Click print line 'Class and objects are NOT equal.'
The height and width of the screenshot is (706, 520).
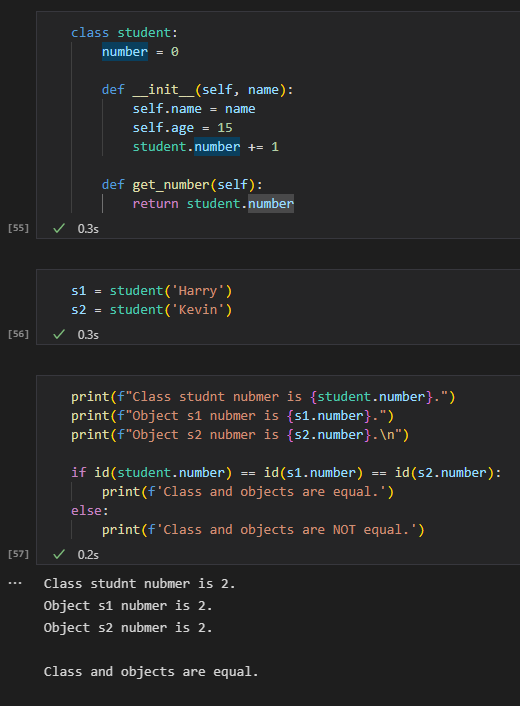pyautogui.click(x=263, y=530)
